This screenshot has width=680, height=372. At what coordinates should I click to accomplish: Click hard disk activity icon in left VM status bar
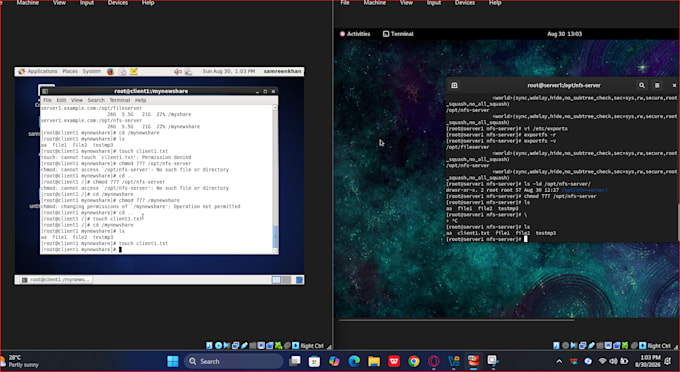click(209, 346)
